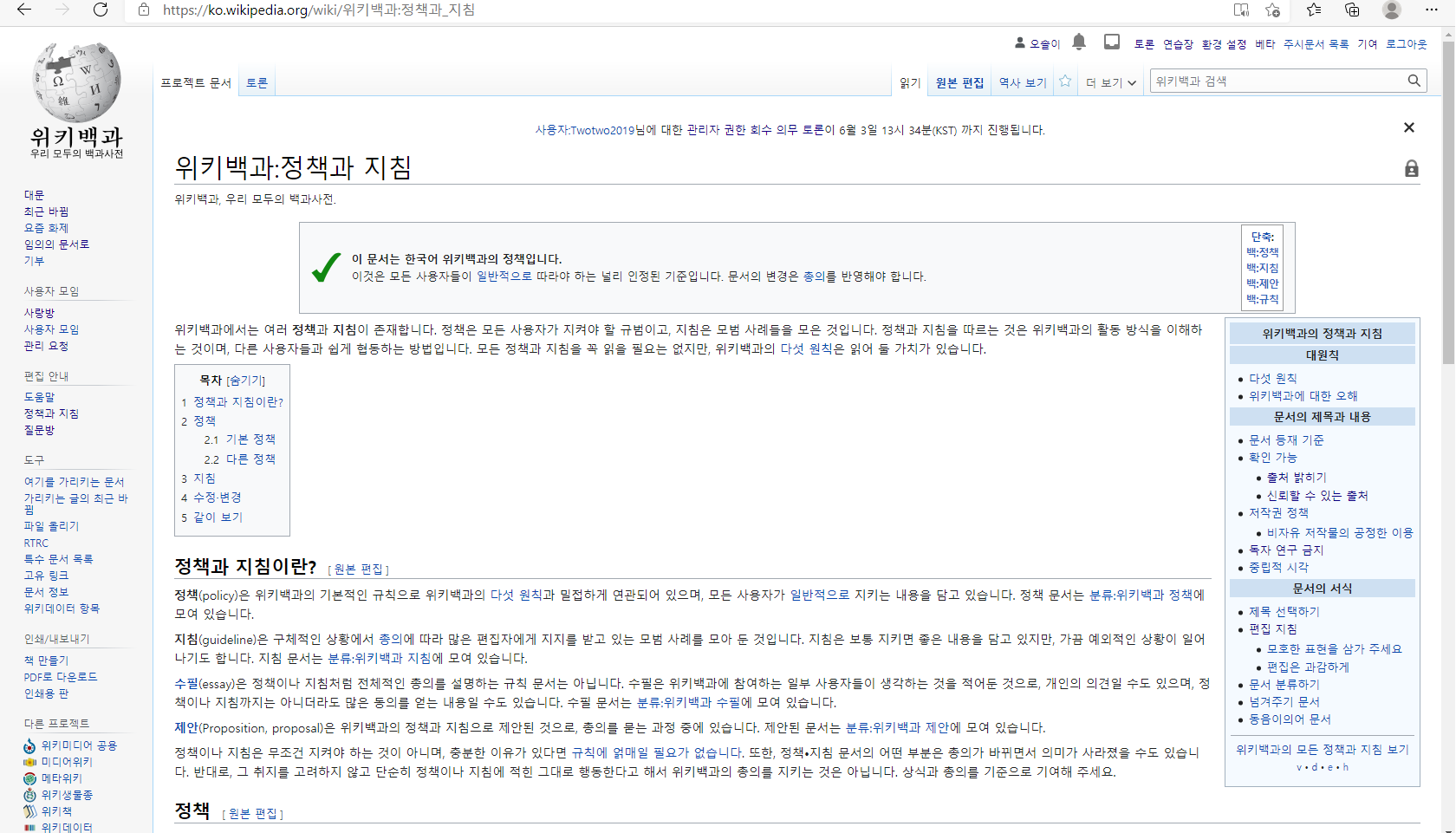
Task: Open the notifications bell icon
Action: [x=1079, y=42]
